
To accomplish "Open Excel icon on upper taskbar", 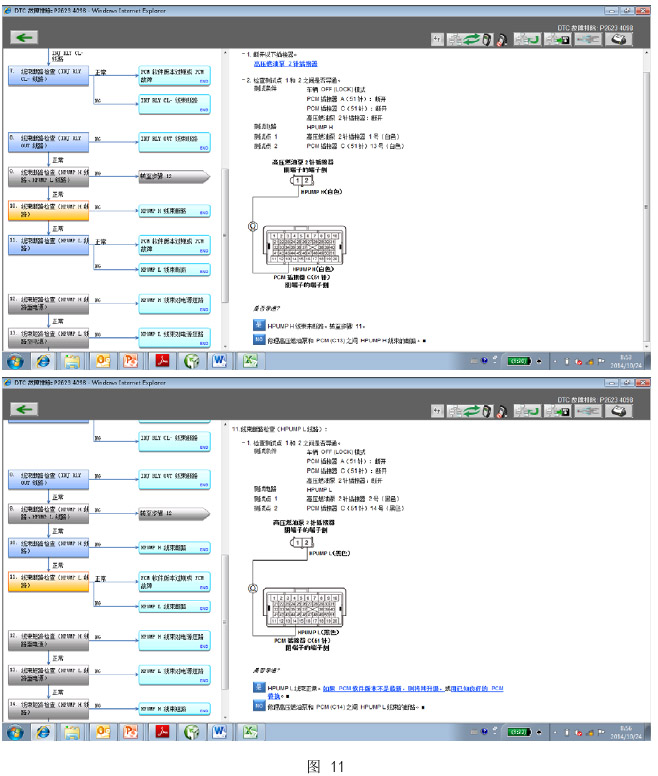I will [250, 361].
